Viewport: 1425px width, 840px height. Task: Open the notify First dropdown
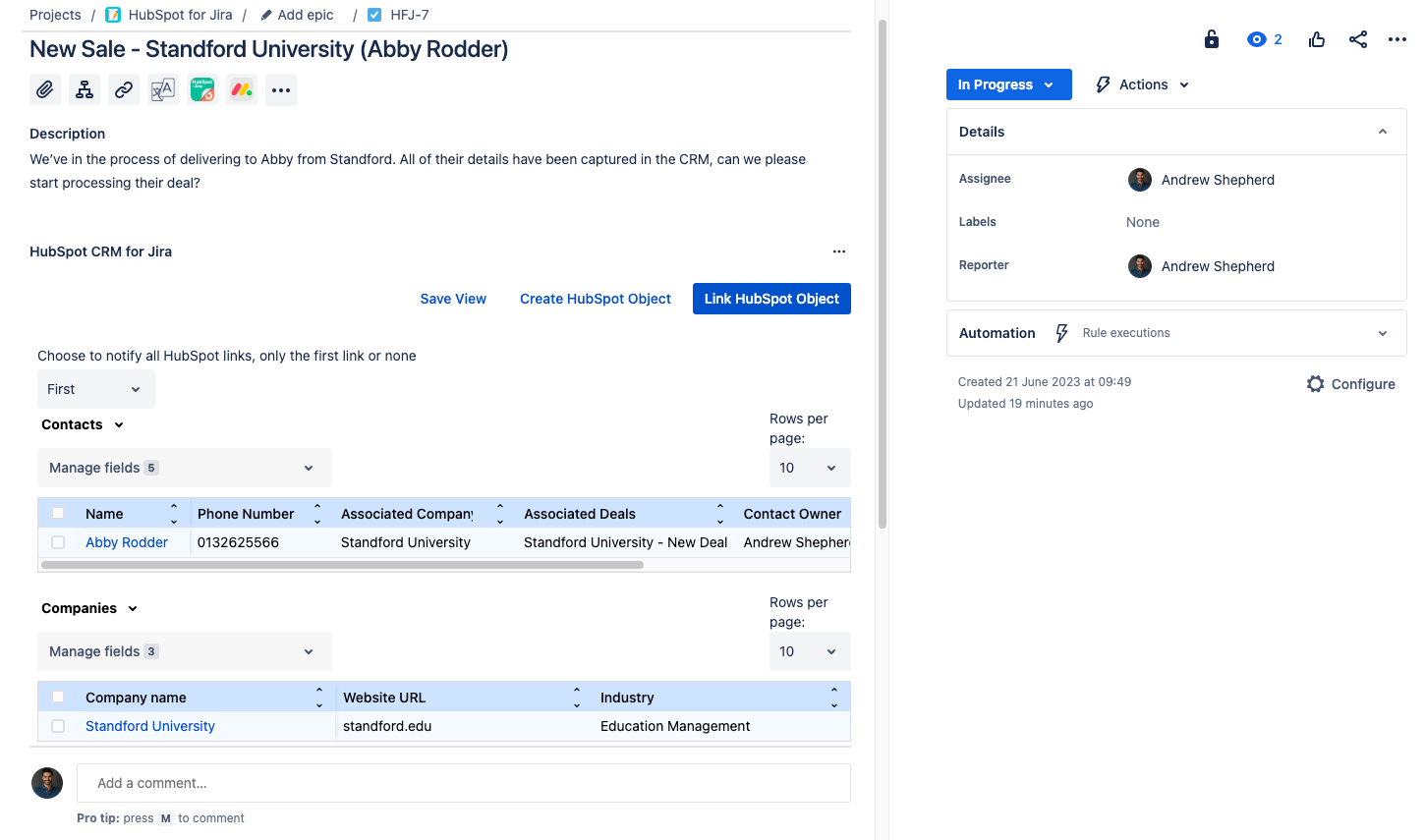(x=95, y=389)
